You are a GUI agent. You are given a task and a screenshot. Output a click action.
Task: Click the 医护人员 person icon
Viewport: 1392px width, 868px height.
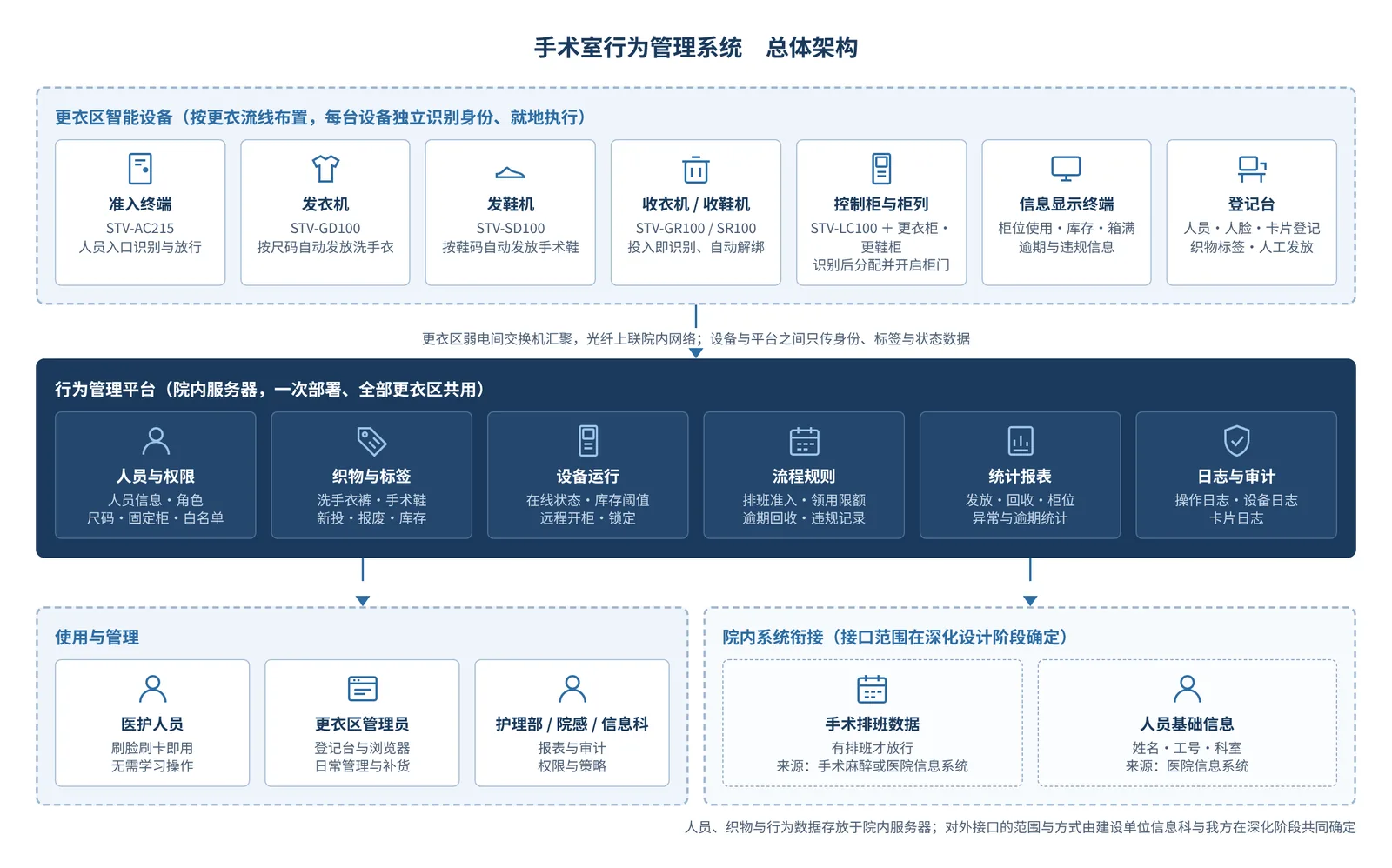152,689
